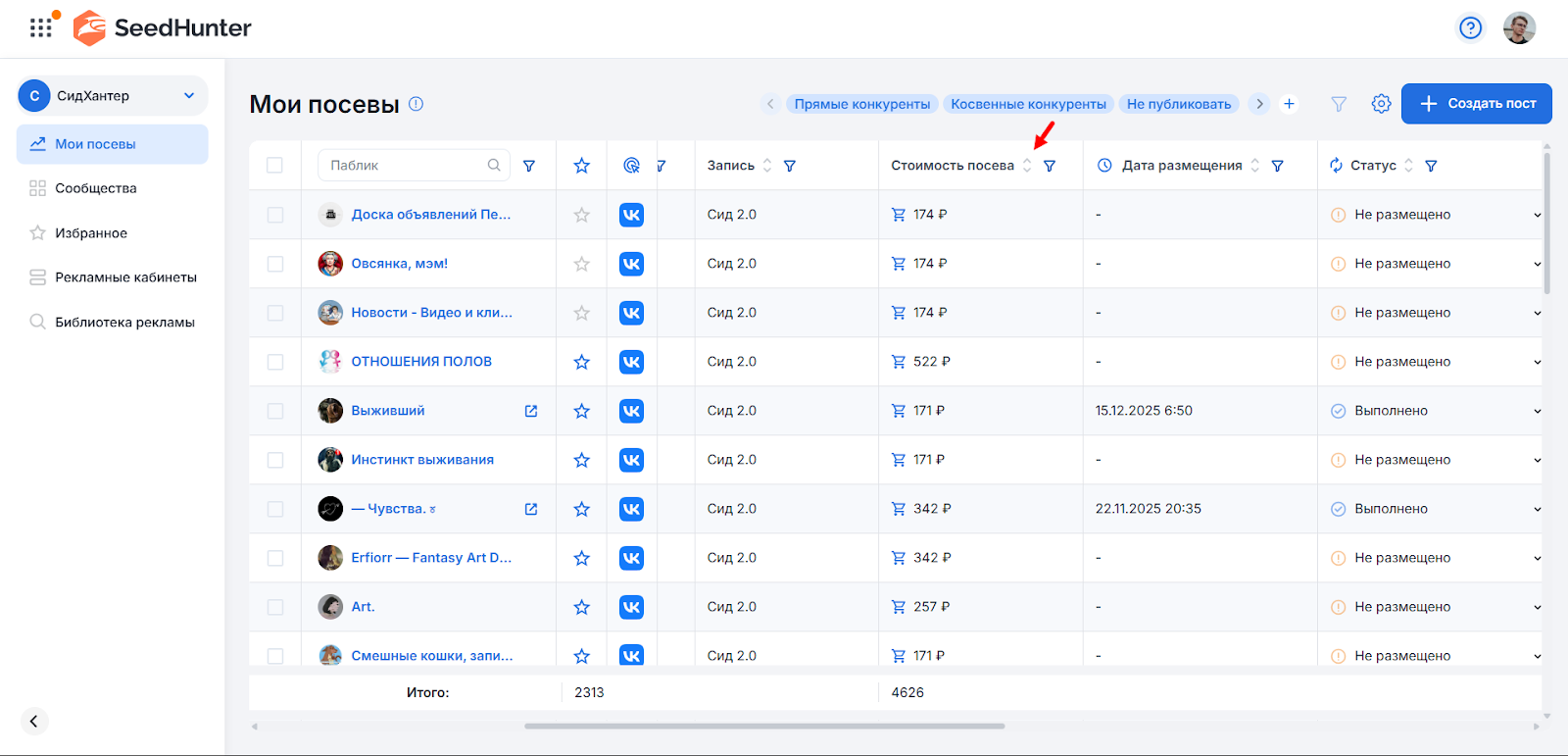1568x756 pixels.
Task: Open table settings gear icon
Action: (1381, 104)
